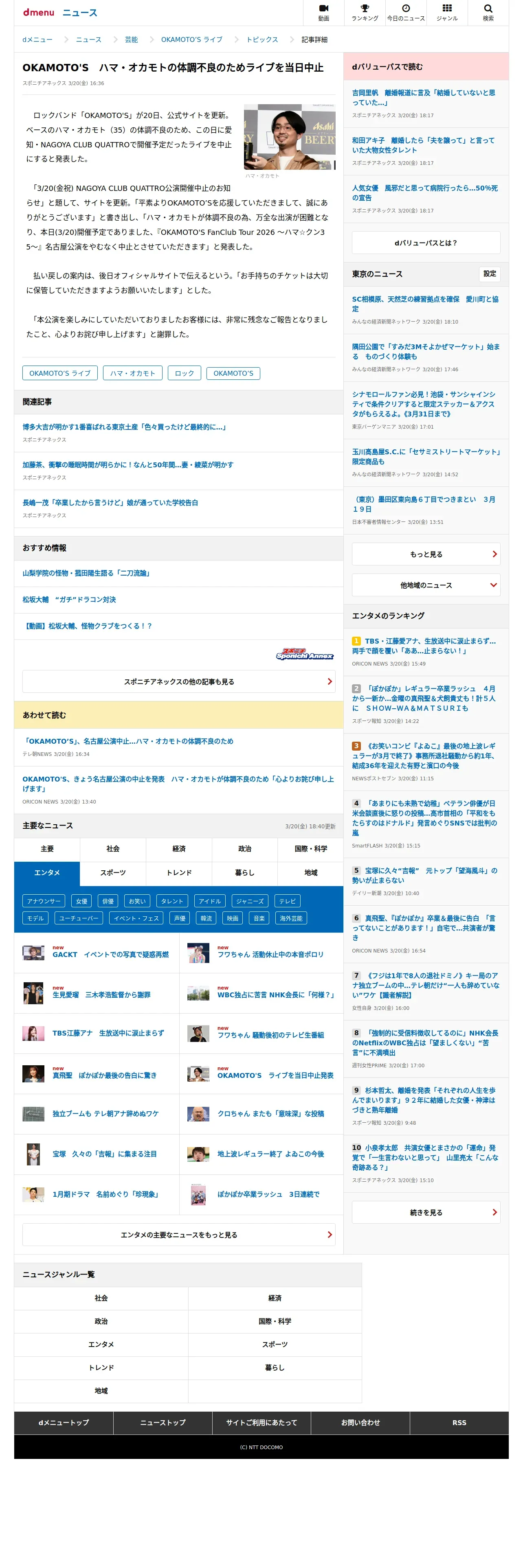Open エンタメの主要なニュースをもっと見る
Screen dimensions: 523x1568
(179, 1235)
